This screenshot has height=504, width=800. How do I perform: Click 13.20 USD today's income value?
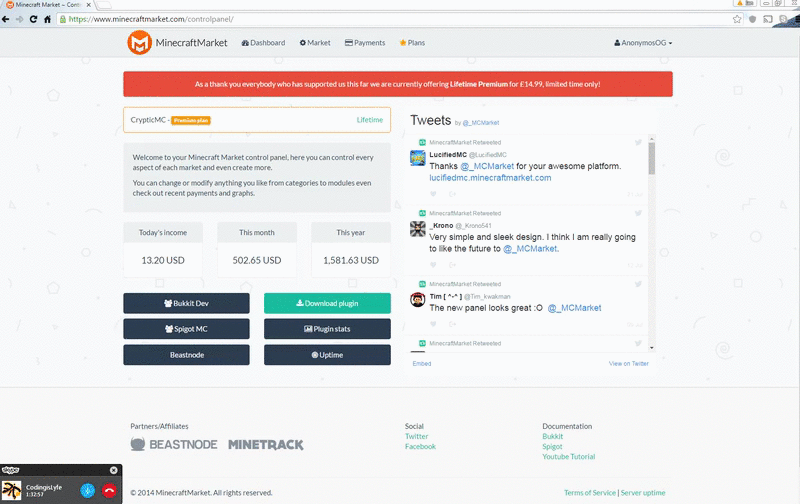click(163, 260)
